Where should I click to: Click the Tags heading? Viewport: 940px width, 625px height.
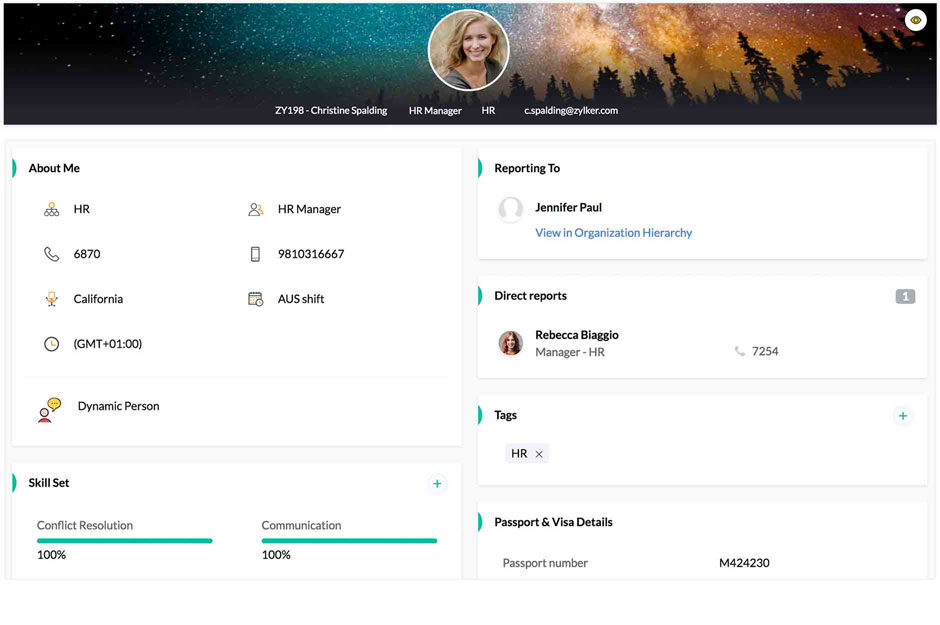(x=505, y=415)
